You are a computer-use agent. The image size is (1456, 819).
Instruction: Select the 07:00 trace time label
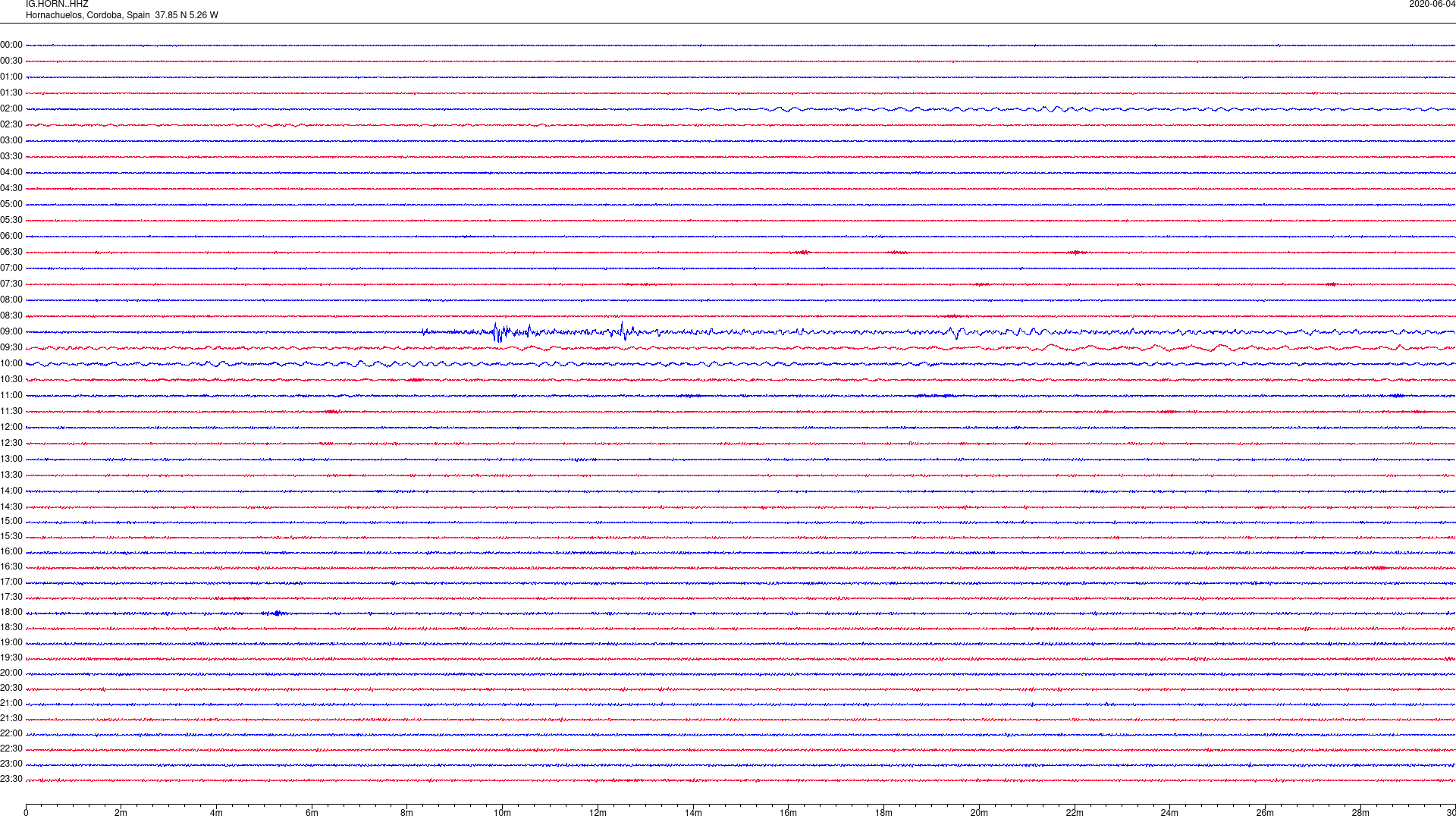click(11, 268)
